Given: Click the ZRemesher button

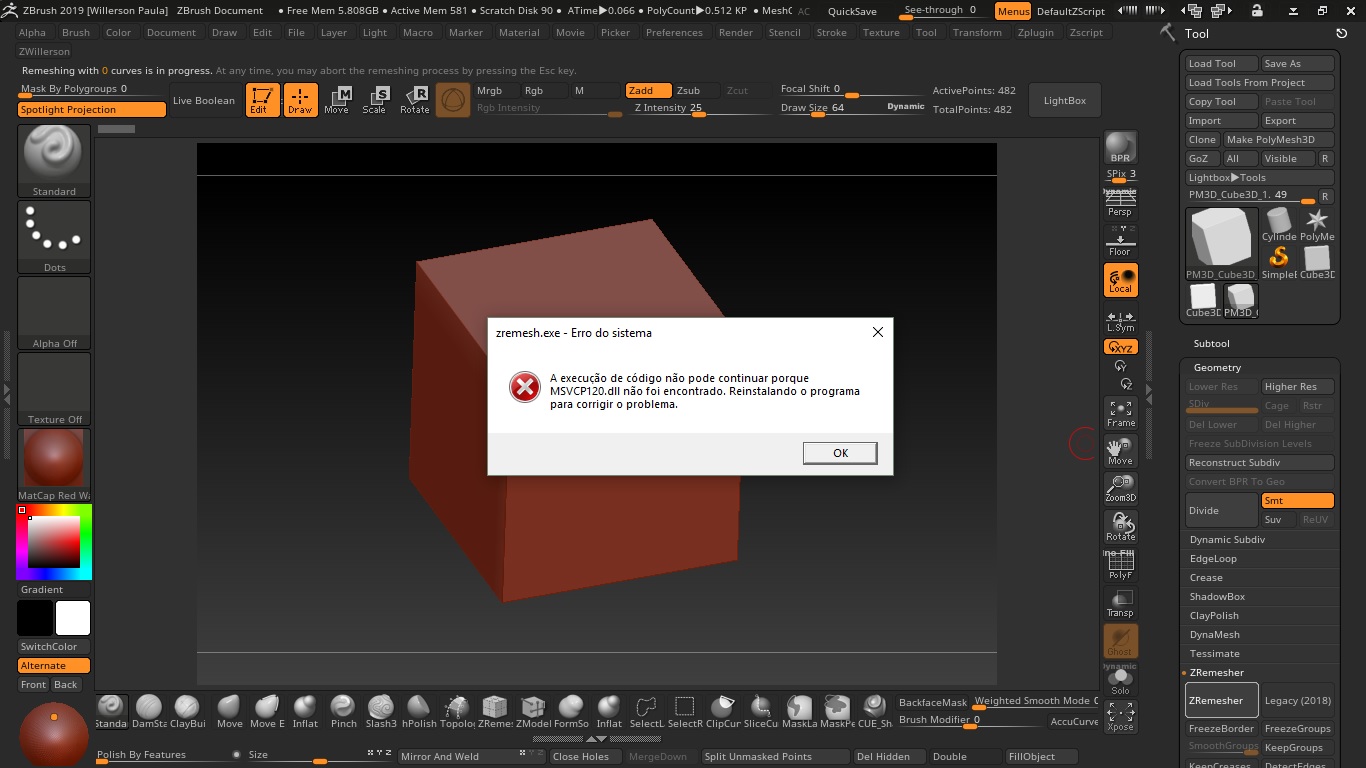Looking at the screenshot, I should (1222, 700).
